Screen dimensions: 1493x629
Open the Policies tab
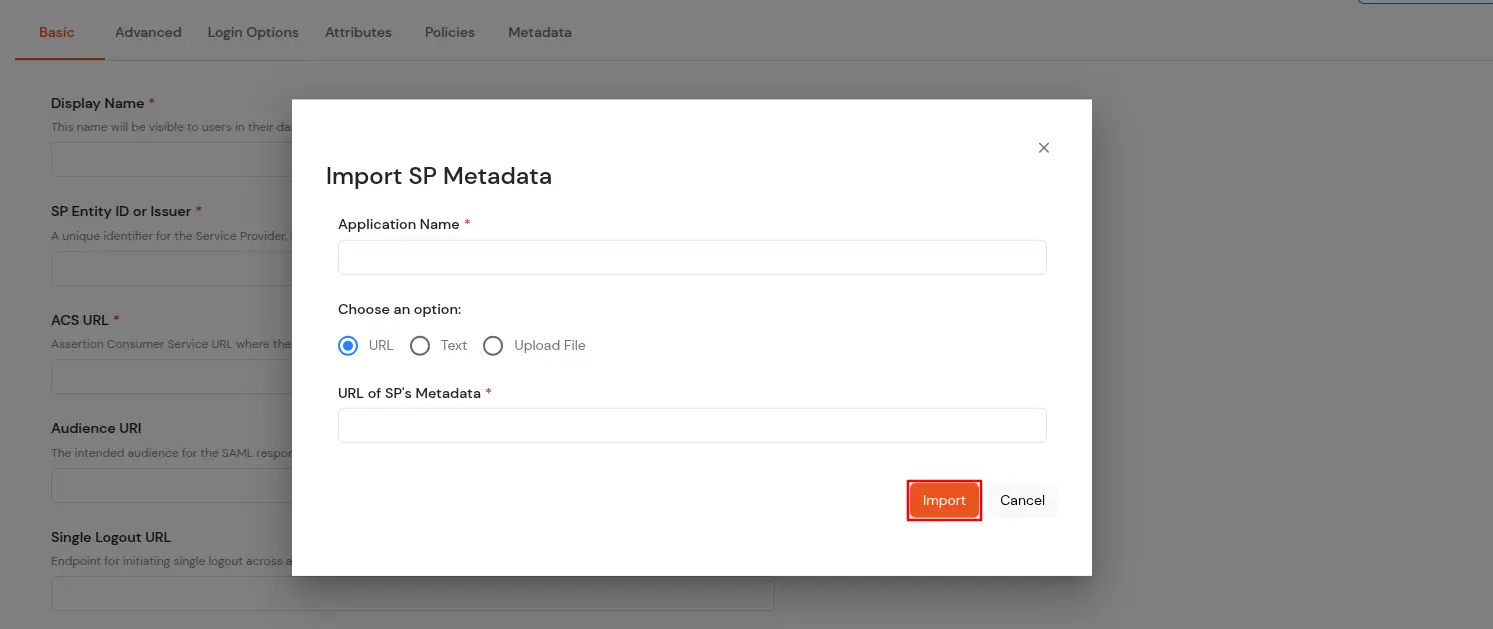[448, 31]
